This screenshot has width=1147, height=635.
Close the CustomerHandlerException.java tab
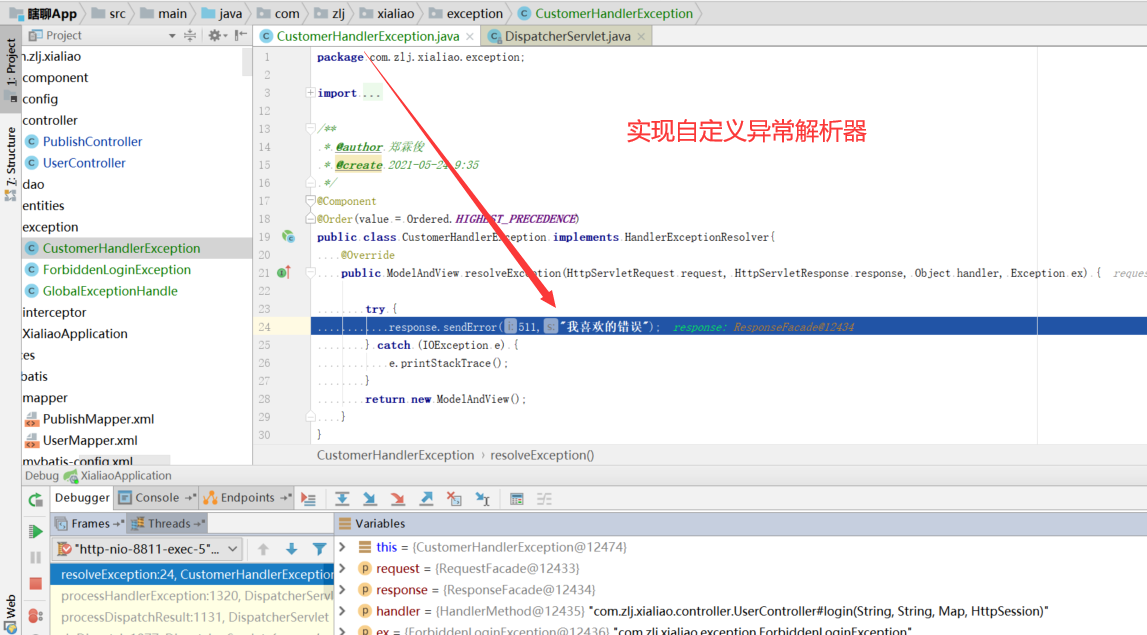click(x=470, y=37)
